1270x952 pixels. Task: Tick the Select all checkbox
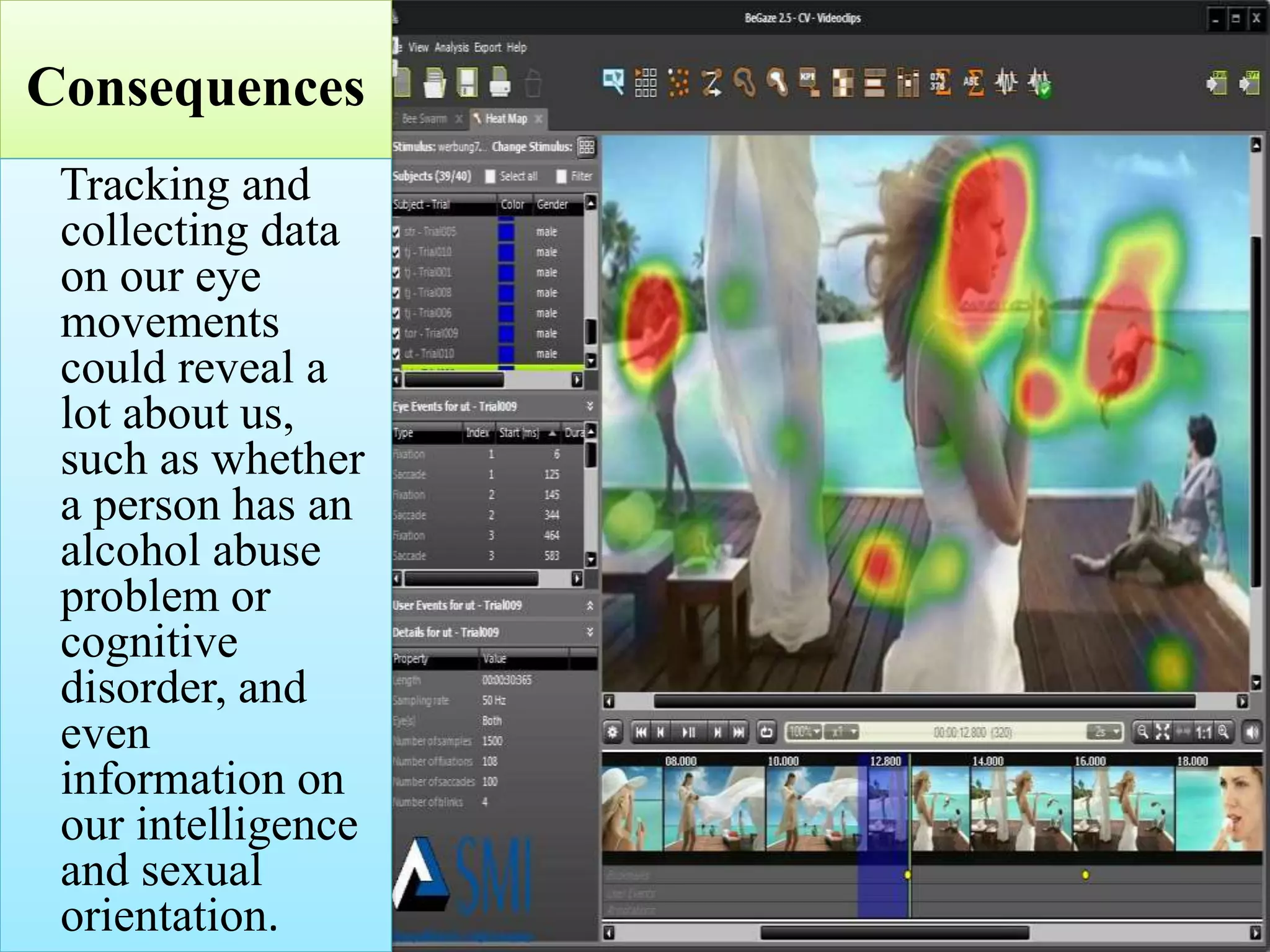point(490,177)
